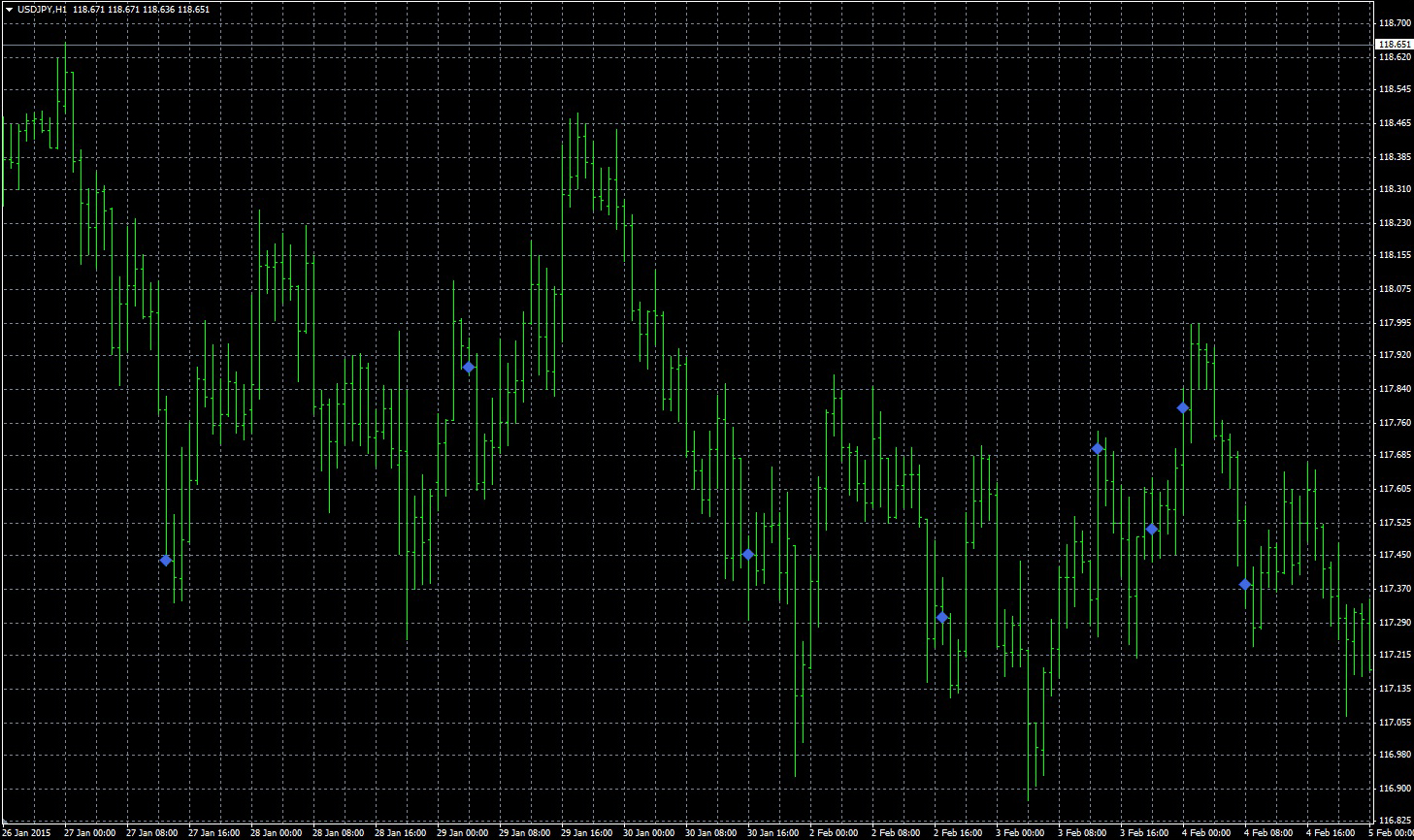Viewport: 1414px width, 840px height.
Task: Click the 118.700 label on price scale
Action: (x=1394, y=23)
